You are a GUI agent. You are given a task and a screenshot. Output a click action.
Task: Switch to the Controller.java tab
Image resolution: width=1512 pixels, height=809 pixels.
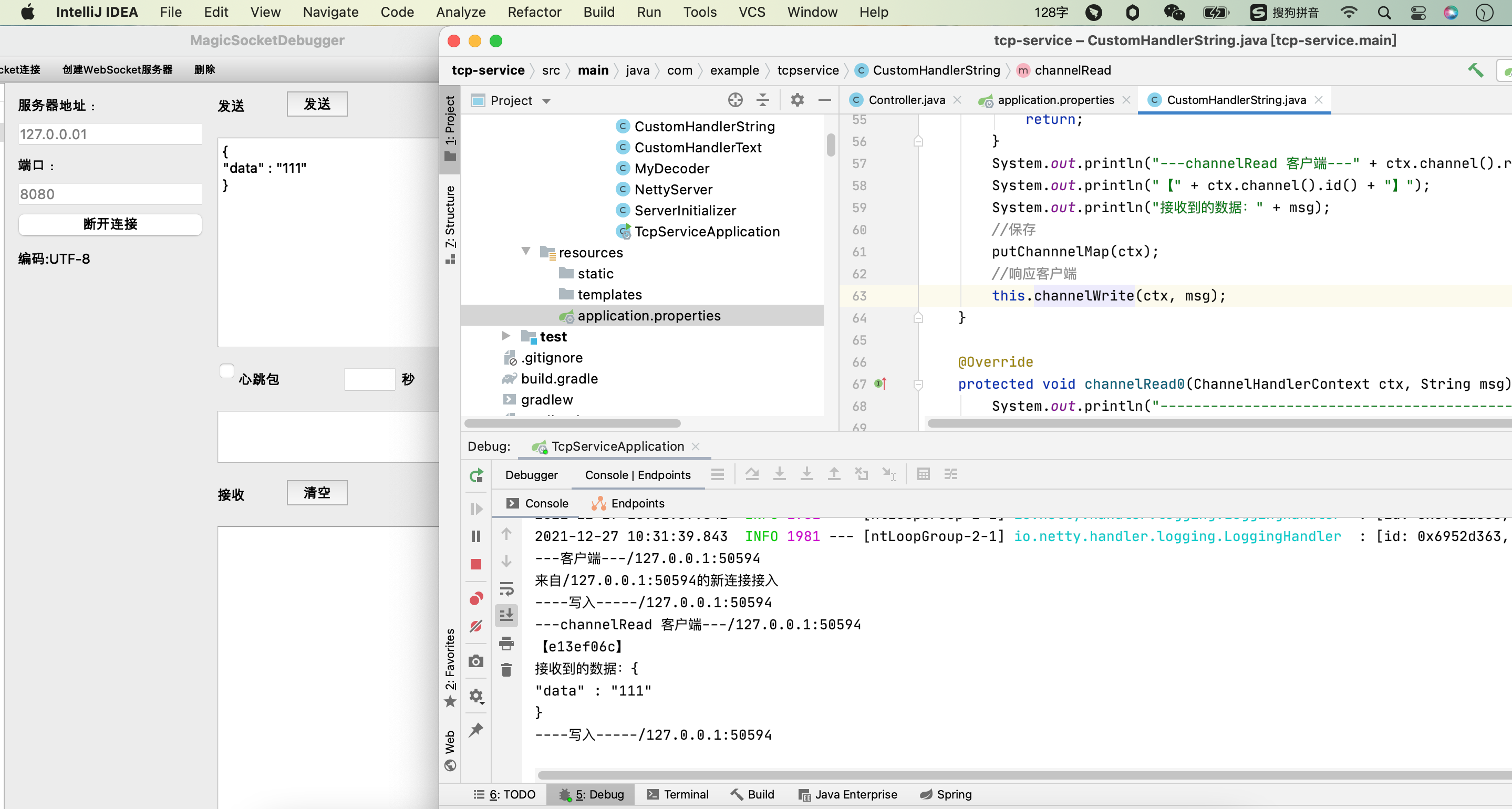click(x=906, y=100)
